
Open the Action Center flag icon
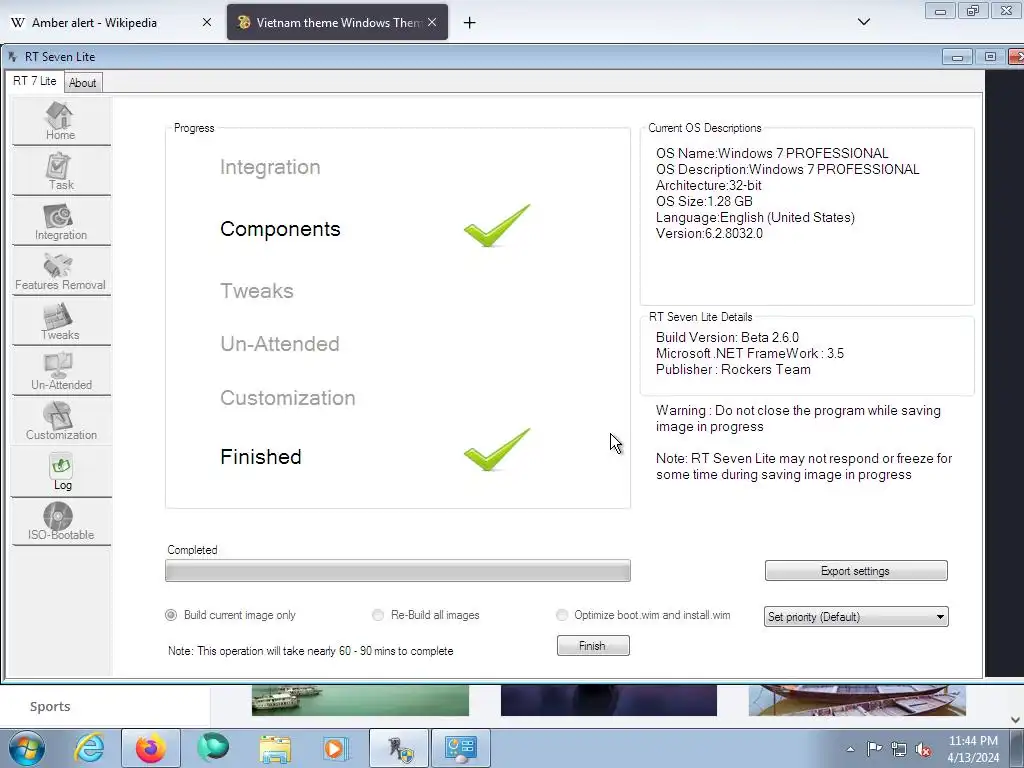874,749
